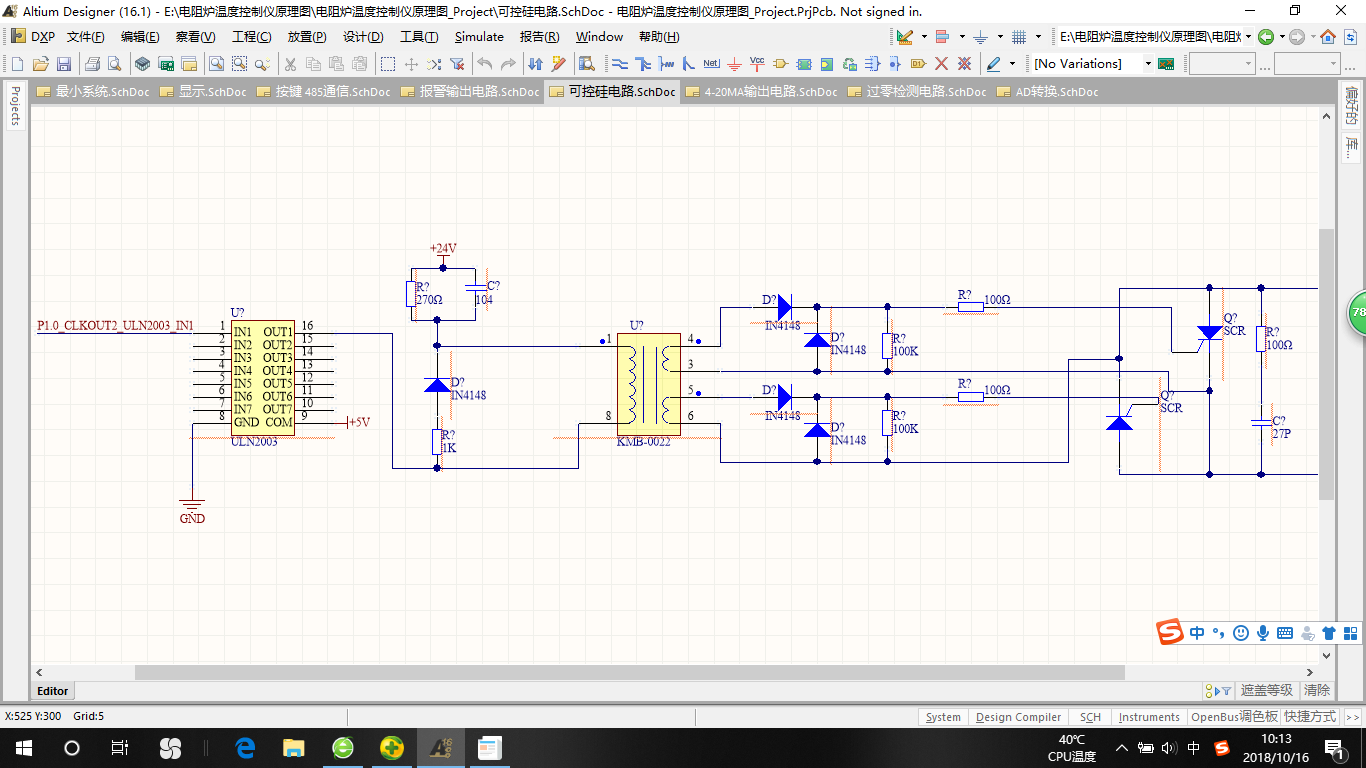Open the SCH panel button

point(1090,717)
